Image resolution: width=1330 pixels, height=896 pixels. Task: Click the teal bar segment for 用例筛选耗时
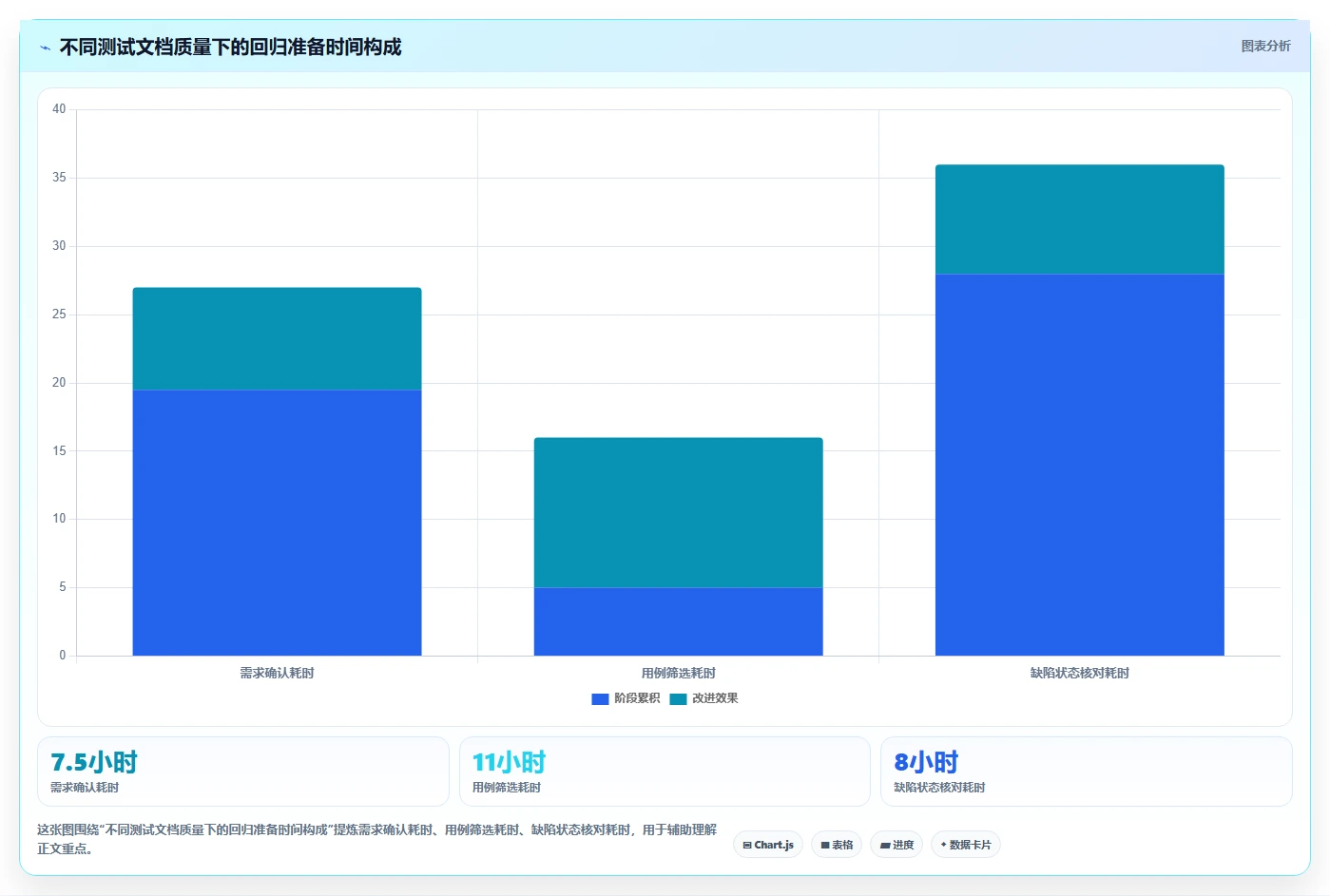click(678, 513)
